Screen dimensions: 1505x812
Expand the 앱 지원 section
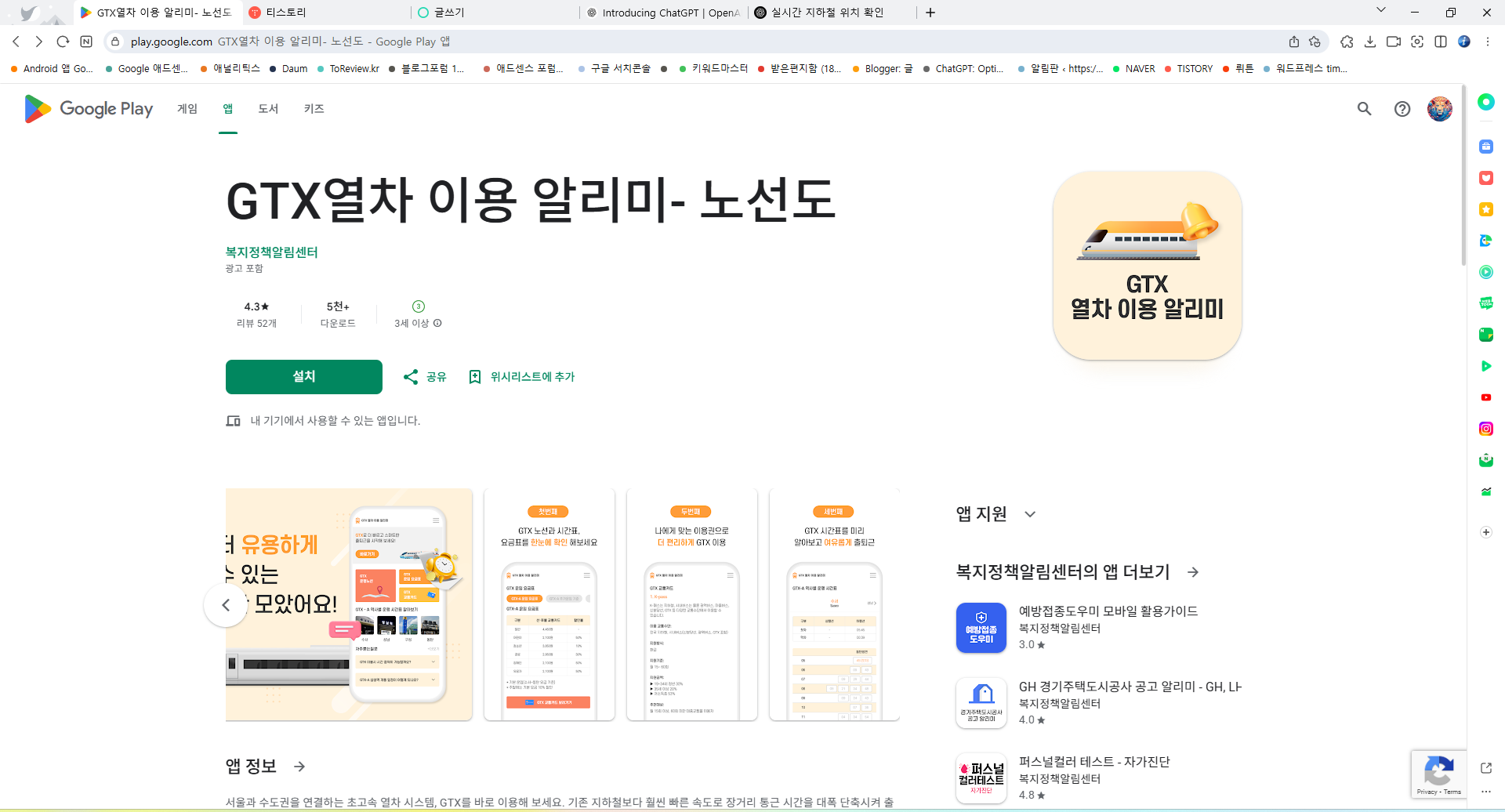[1030, 514]
